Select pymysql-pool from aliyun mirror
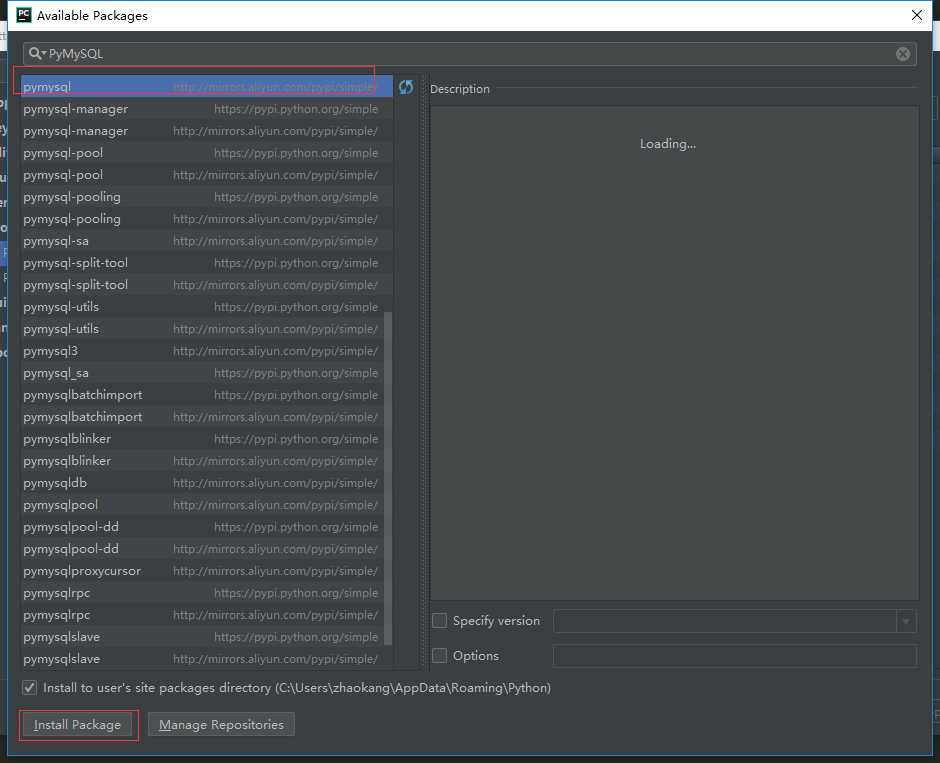940x763 pixels. pyautogui.click(x=207, y=175)
